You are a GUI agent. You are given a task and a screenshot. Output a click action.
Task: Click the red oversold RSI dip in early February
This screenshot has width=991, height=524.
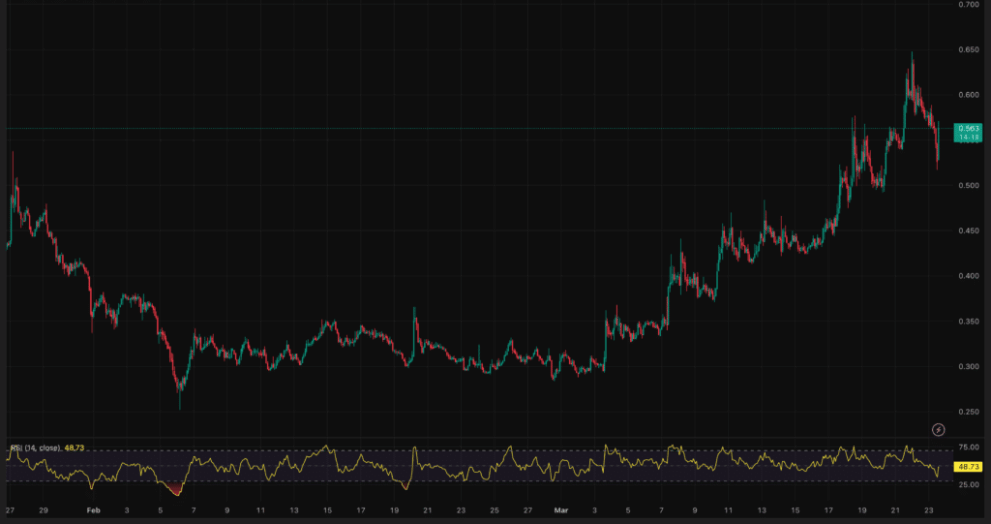(x=177, y=490)
